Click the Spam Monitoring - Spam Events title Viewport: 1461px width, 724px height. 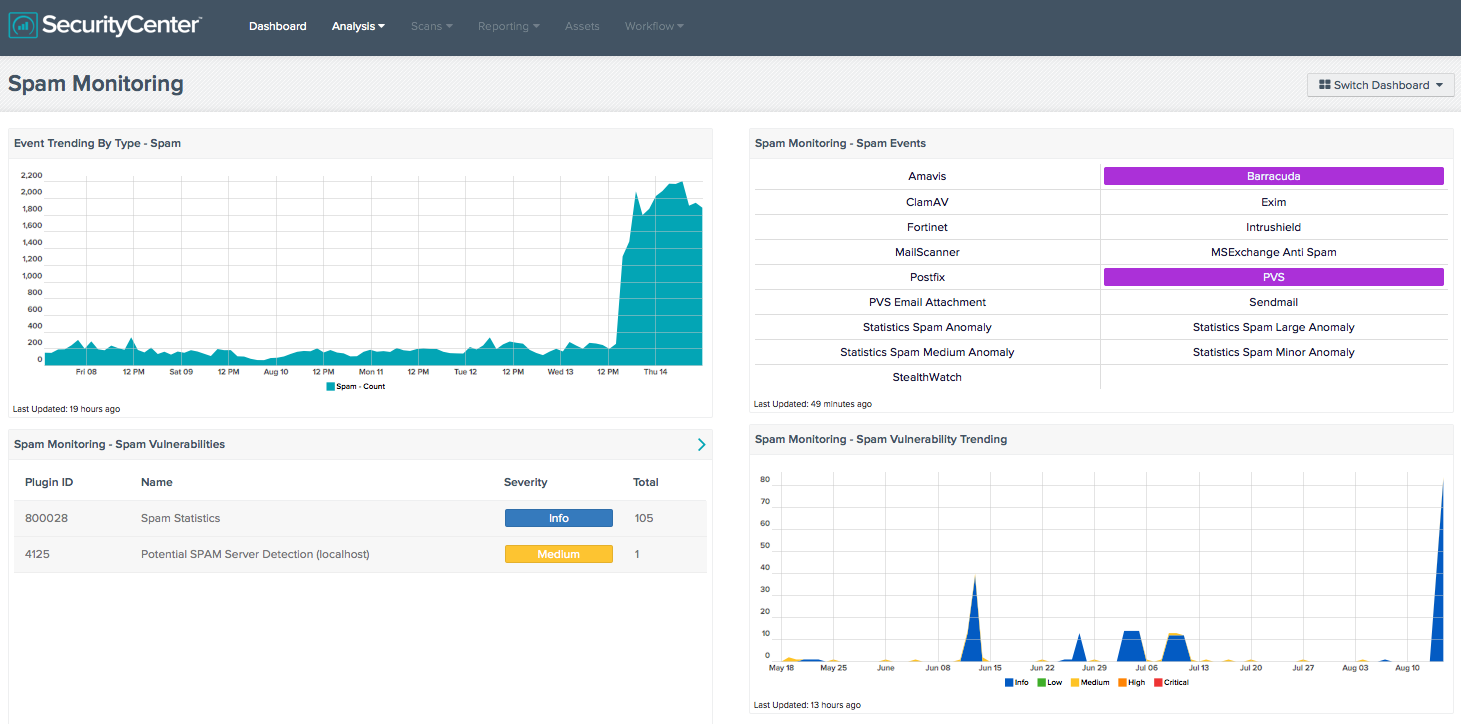[x=840, y=143]
